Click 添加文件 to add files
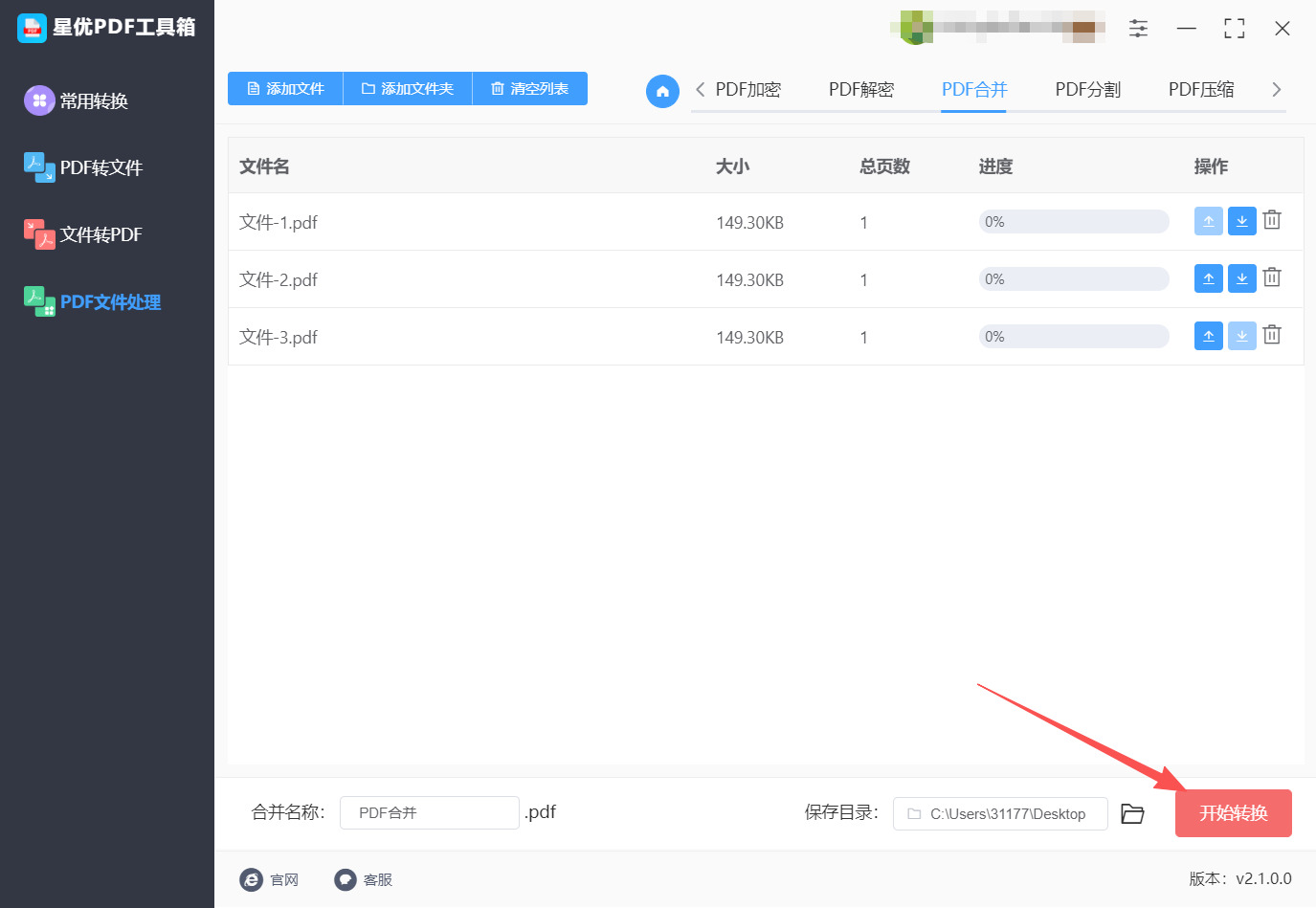The width and height of the screenshot is (1316, 908). tap(285, 88)
